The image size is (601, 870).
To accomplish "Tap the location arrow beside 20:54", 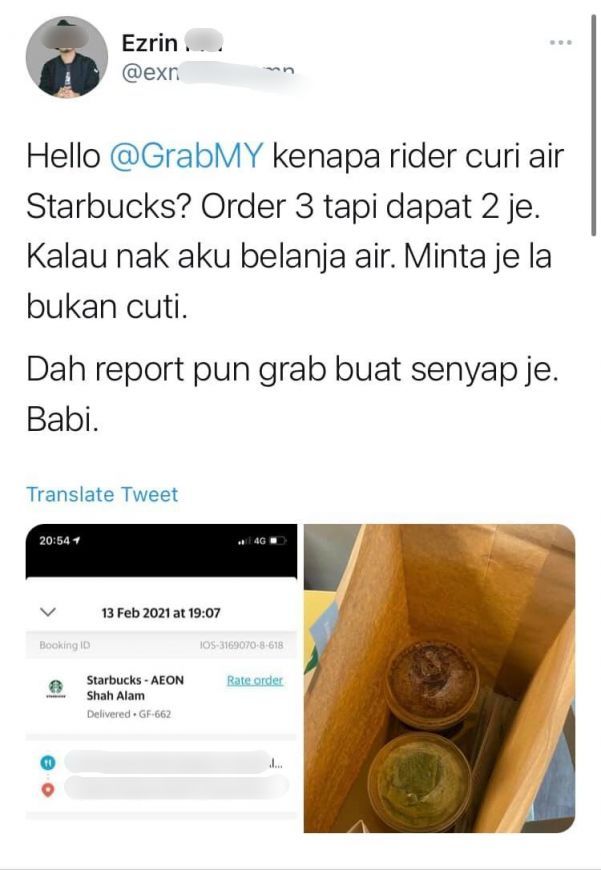I will [76, 540].
